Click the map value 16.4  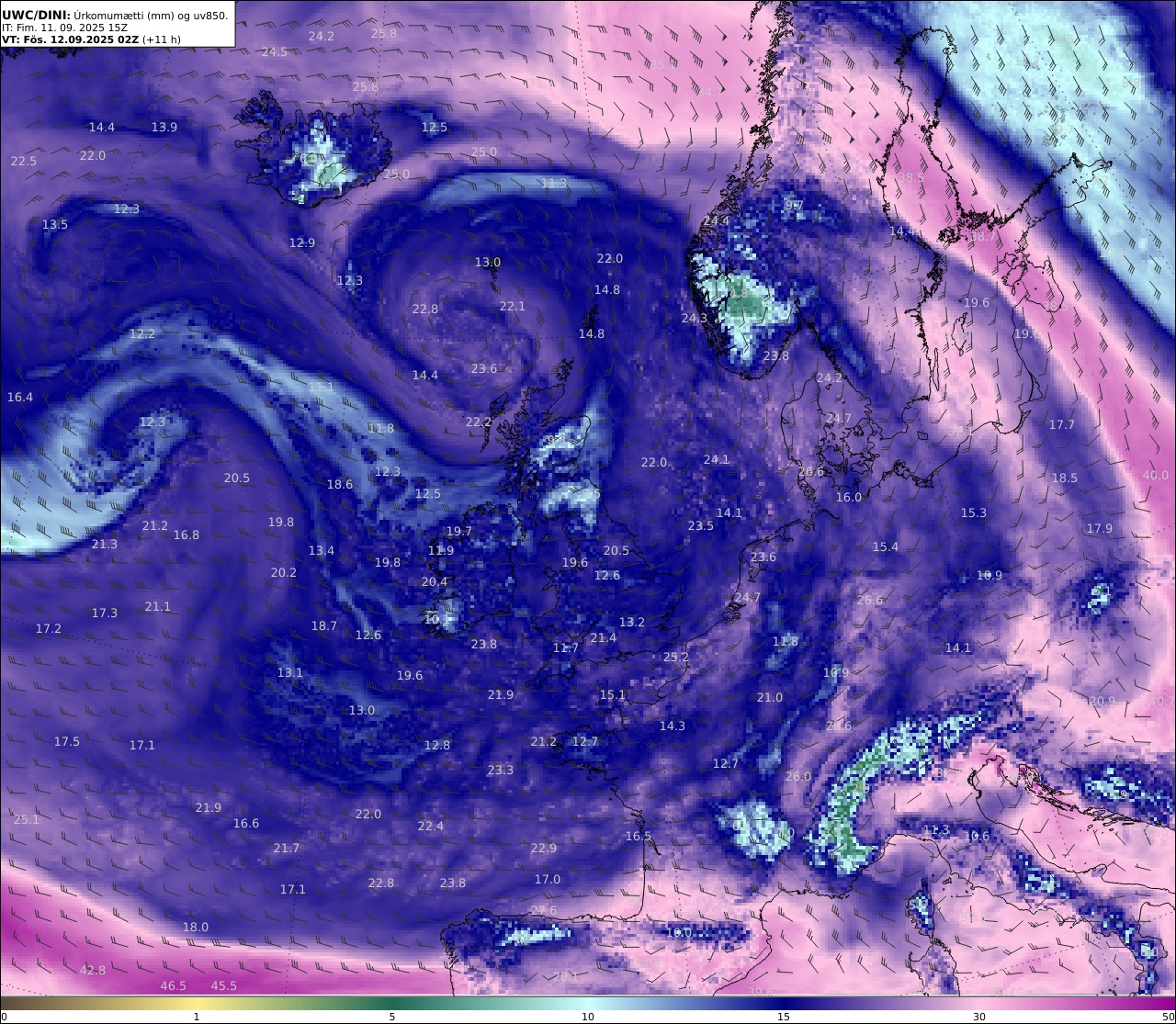tap(19, 398)
